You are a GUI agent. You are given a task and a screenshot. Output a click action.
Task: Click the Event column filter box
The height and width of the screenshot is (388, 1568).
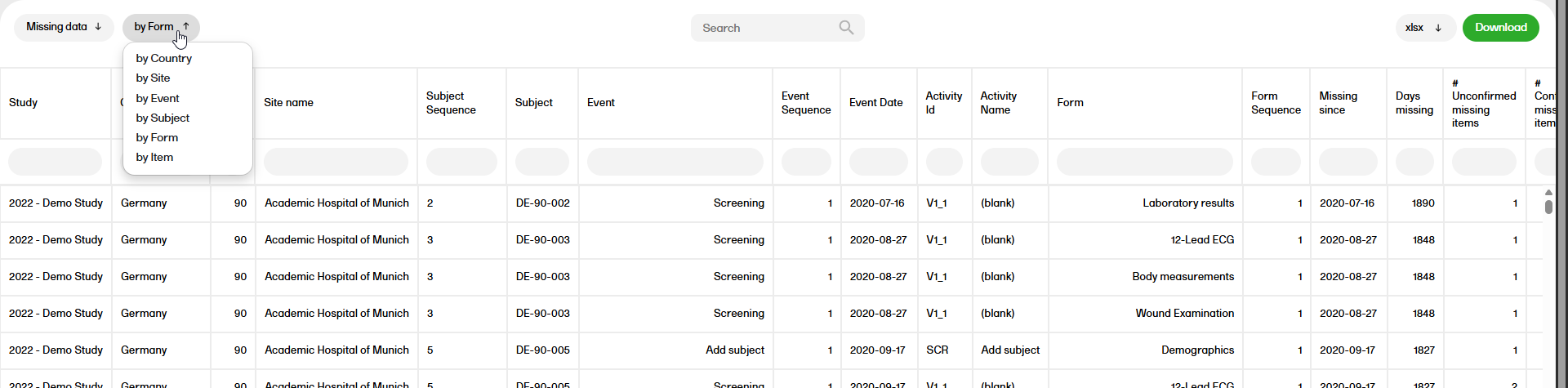tap(675, 162)
